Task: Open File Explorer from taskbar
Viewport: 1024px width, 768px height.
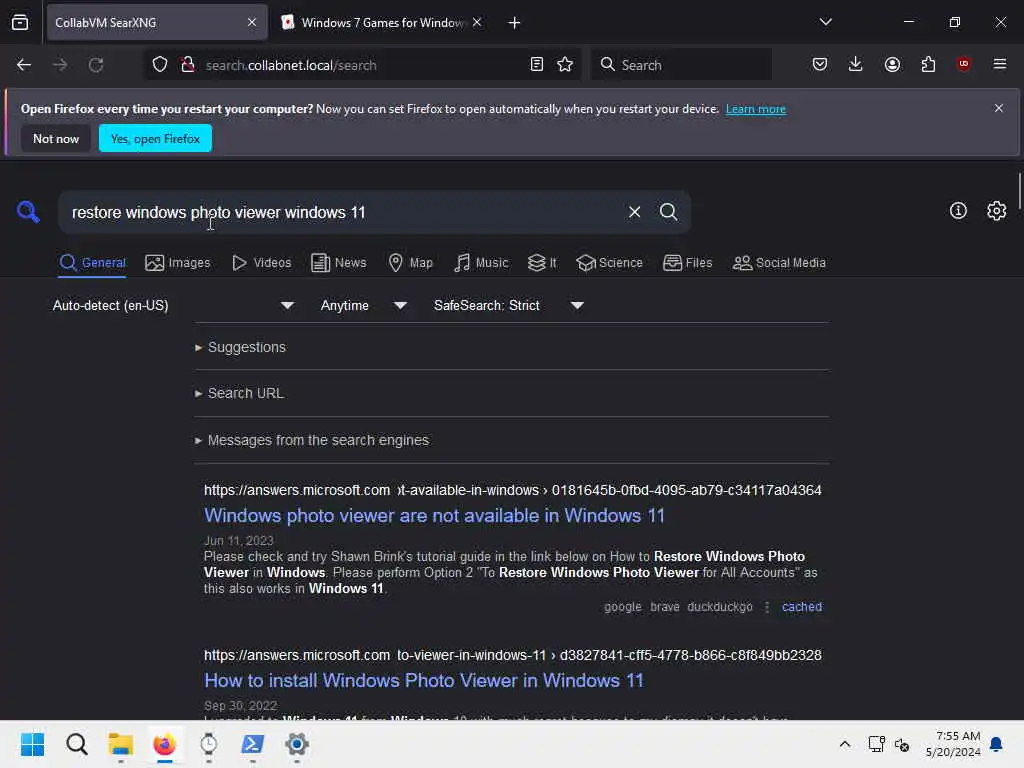Action: pos(120,744)
